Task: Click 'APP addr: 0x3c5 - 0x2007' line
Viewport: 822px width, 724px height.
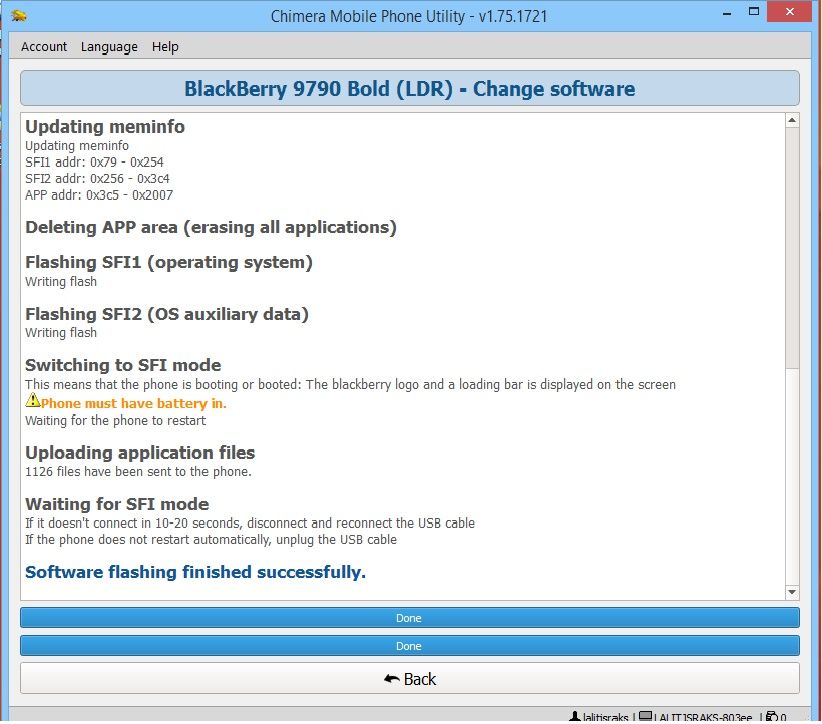Action: point(99,195)
